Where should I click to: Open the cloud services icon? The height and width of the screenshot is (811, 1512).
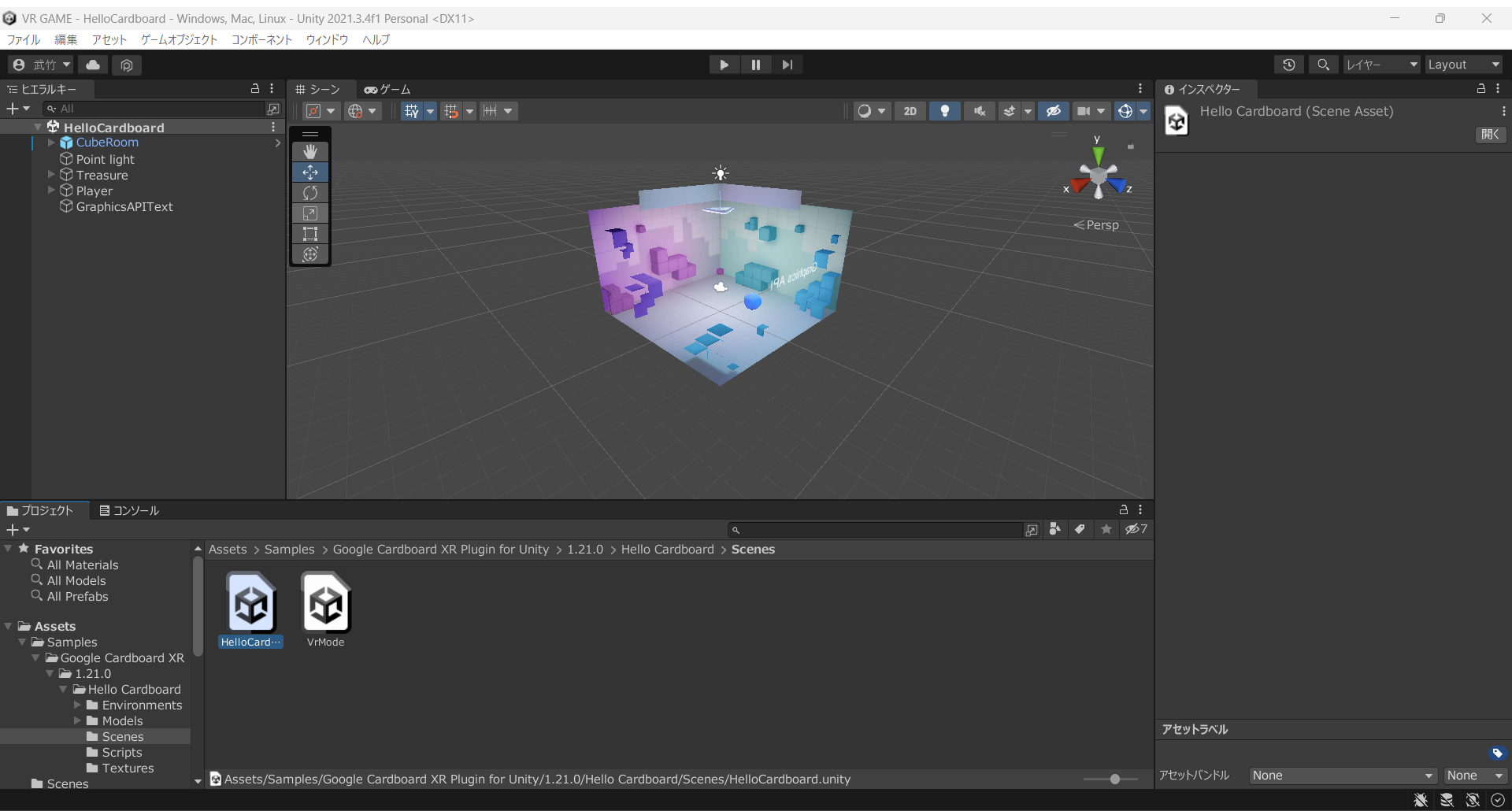[x=93, y=65]
